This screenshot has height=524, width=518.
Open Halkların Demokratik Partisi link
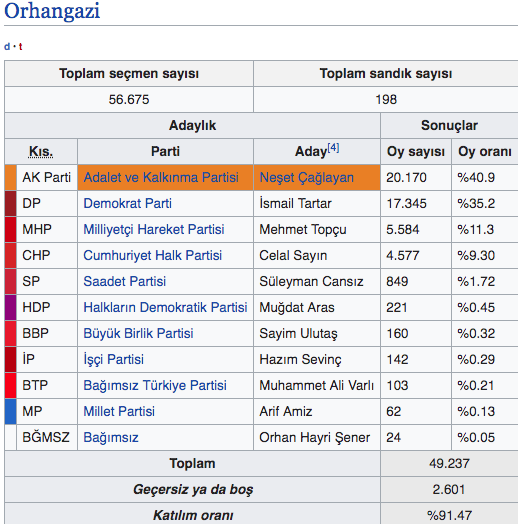(x=165, y=307)
